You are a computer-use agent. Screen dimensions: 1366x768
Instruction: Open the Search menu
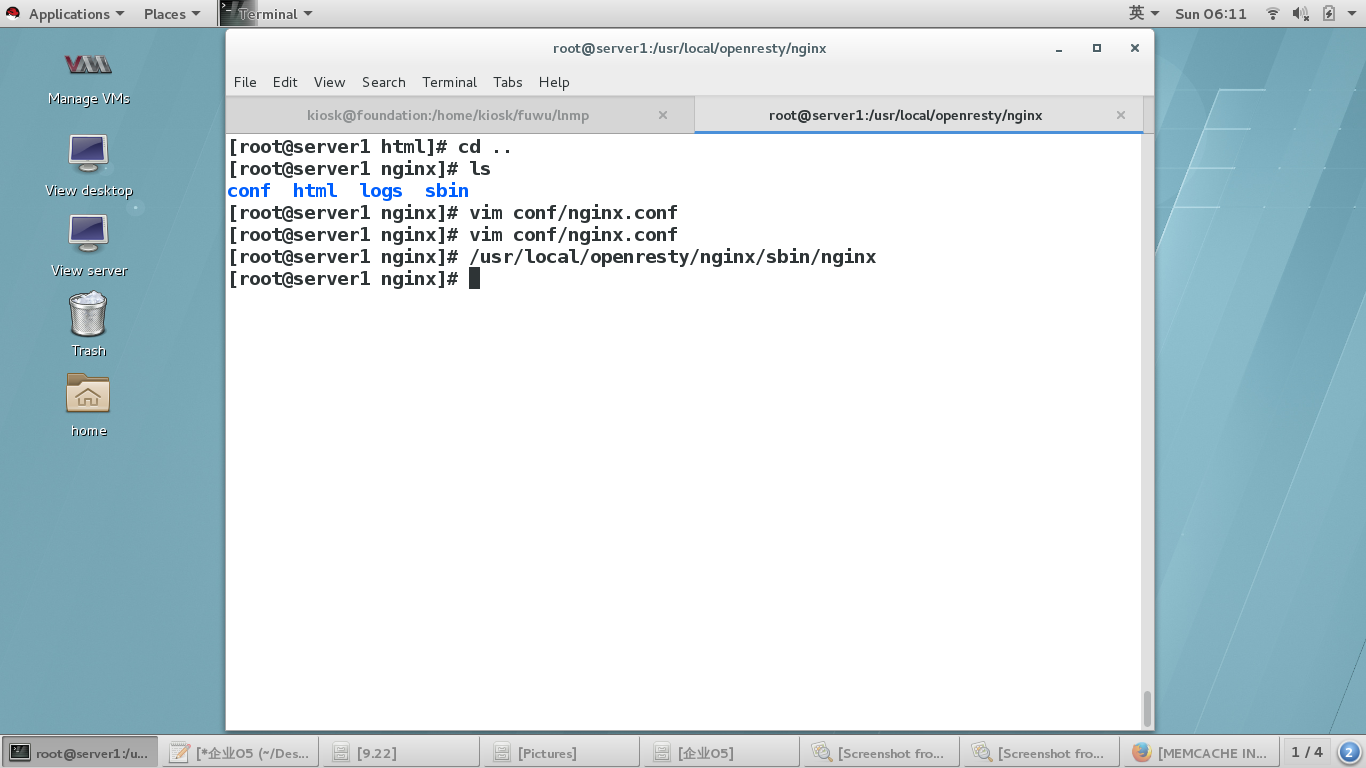(384, 82)
